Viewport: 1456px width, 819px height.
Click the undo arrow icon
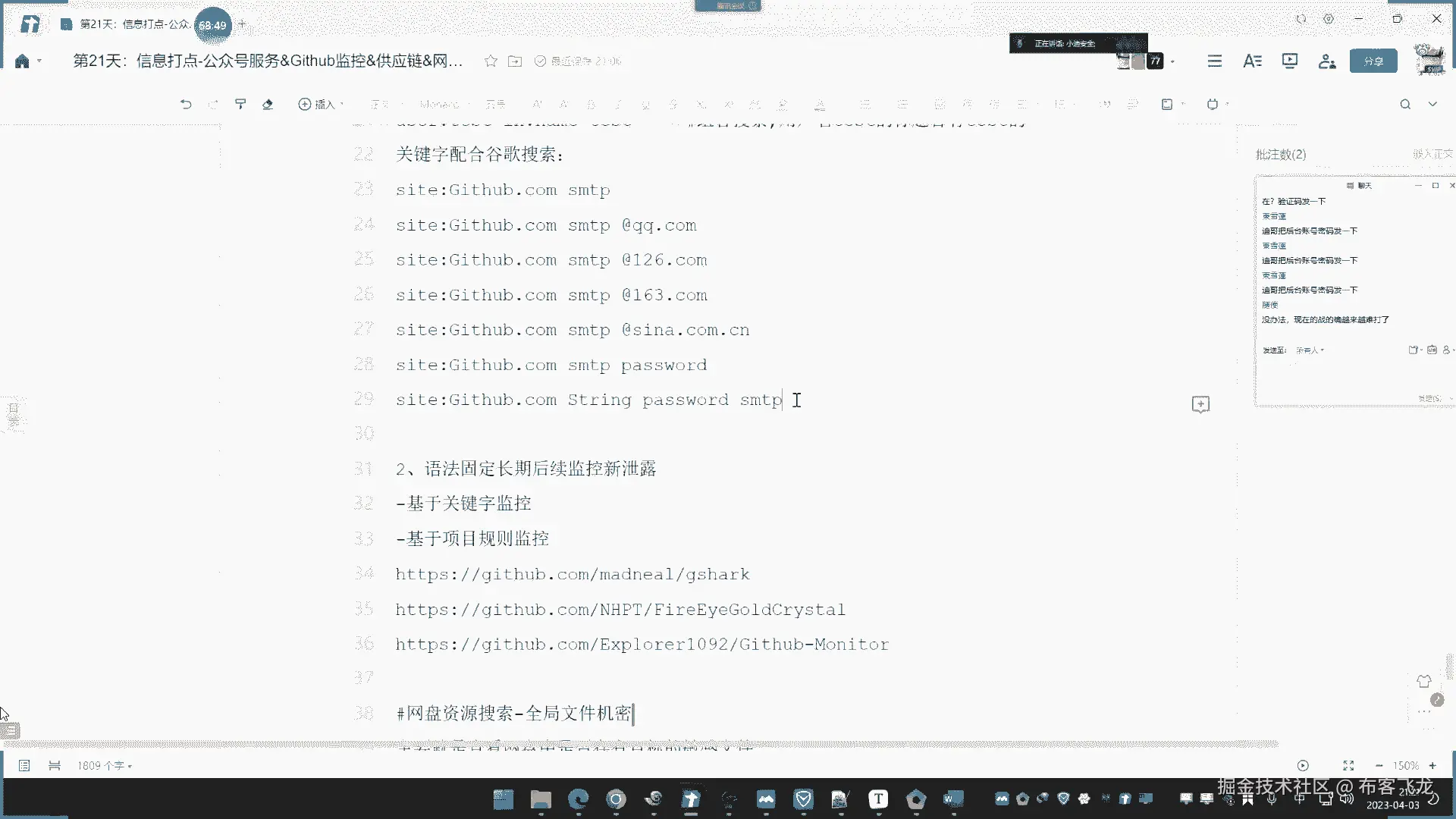[x=186, y=104]
